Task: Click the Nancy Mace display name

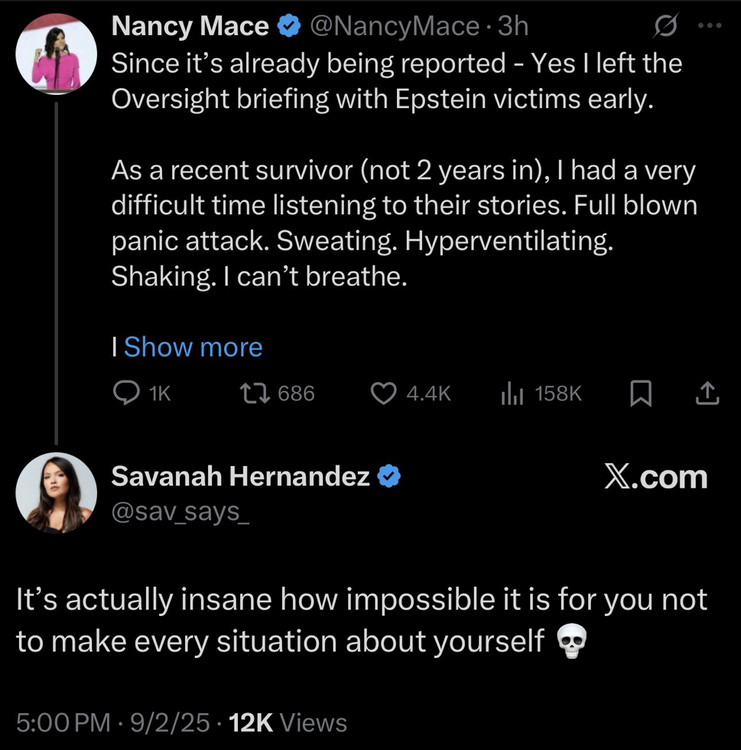Action: click(x=190, y=27)
